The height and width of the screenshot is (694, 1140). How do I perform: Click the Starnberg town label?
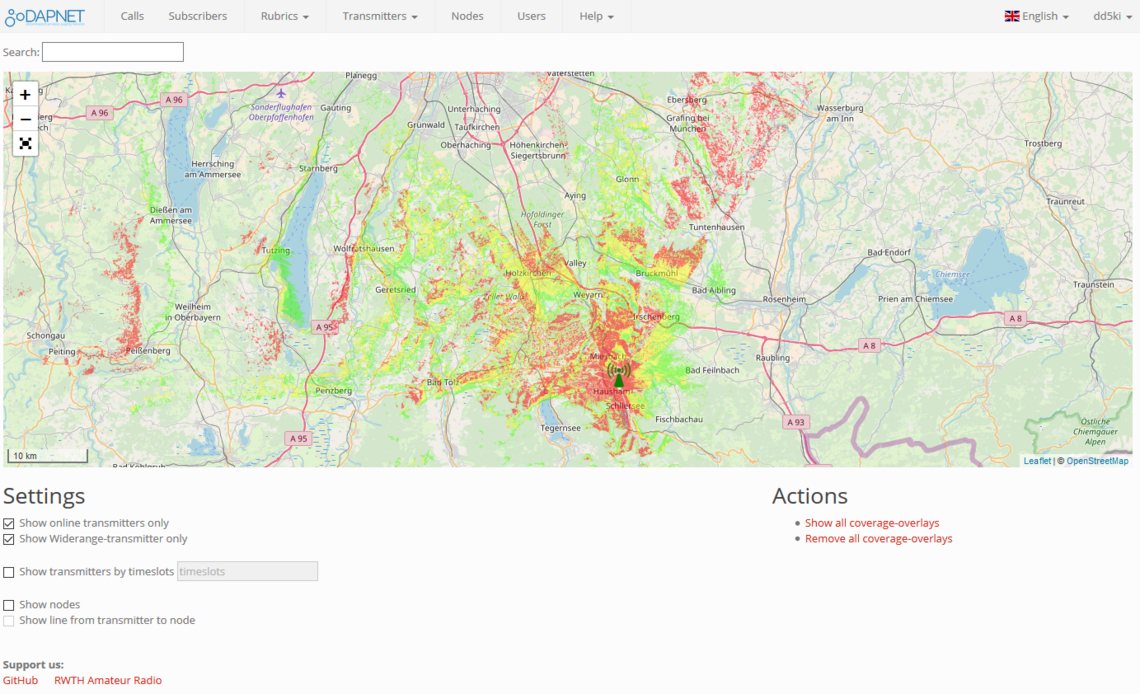pyautogui.click(x=318, y=169)
